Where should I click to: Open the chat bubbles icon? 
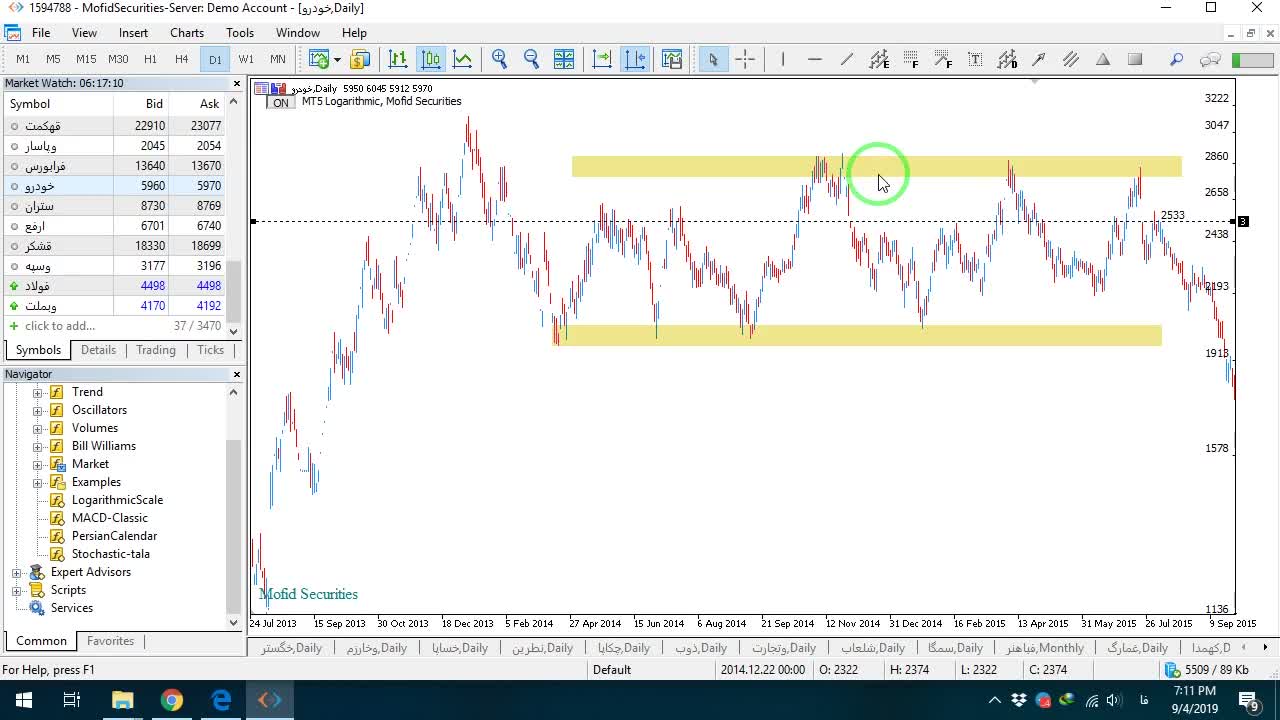[x=1210, y=60]
